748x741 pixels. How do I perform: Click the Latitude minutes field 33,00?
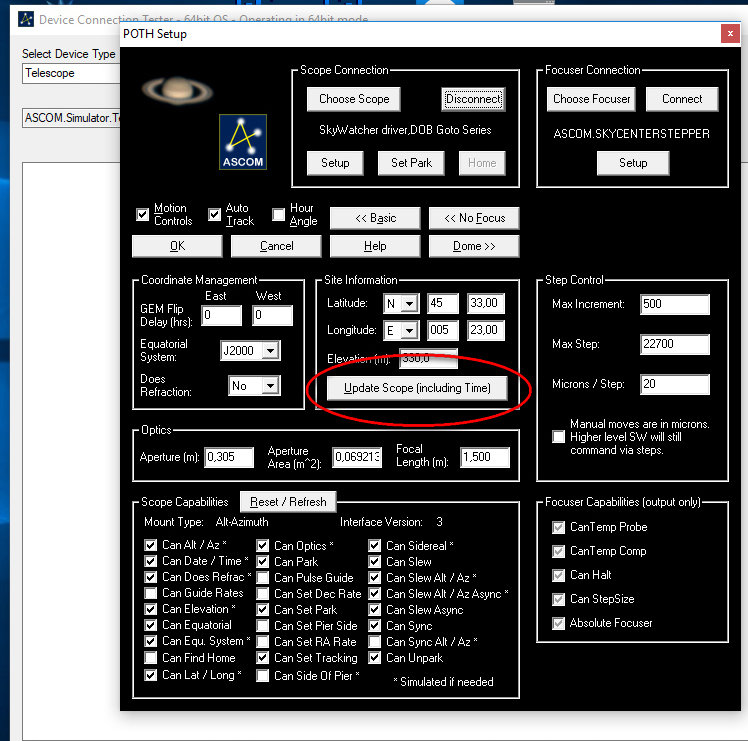pyautogui.click(x=486, y=303)
